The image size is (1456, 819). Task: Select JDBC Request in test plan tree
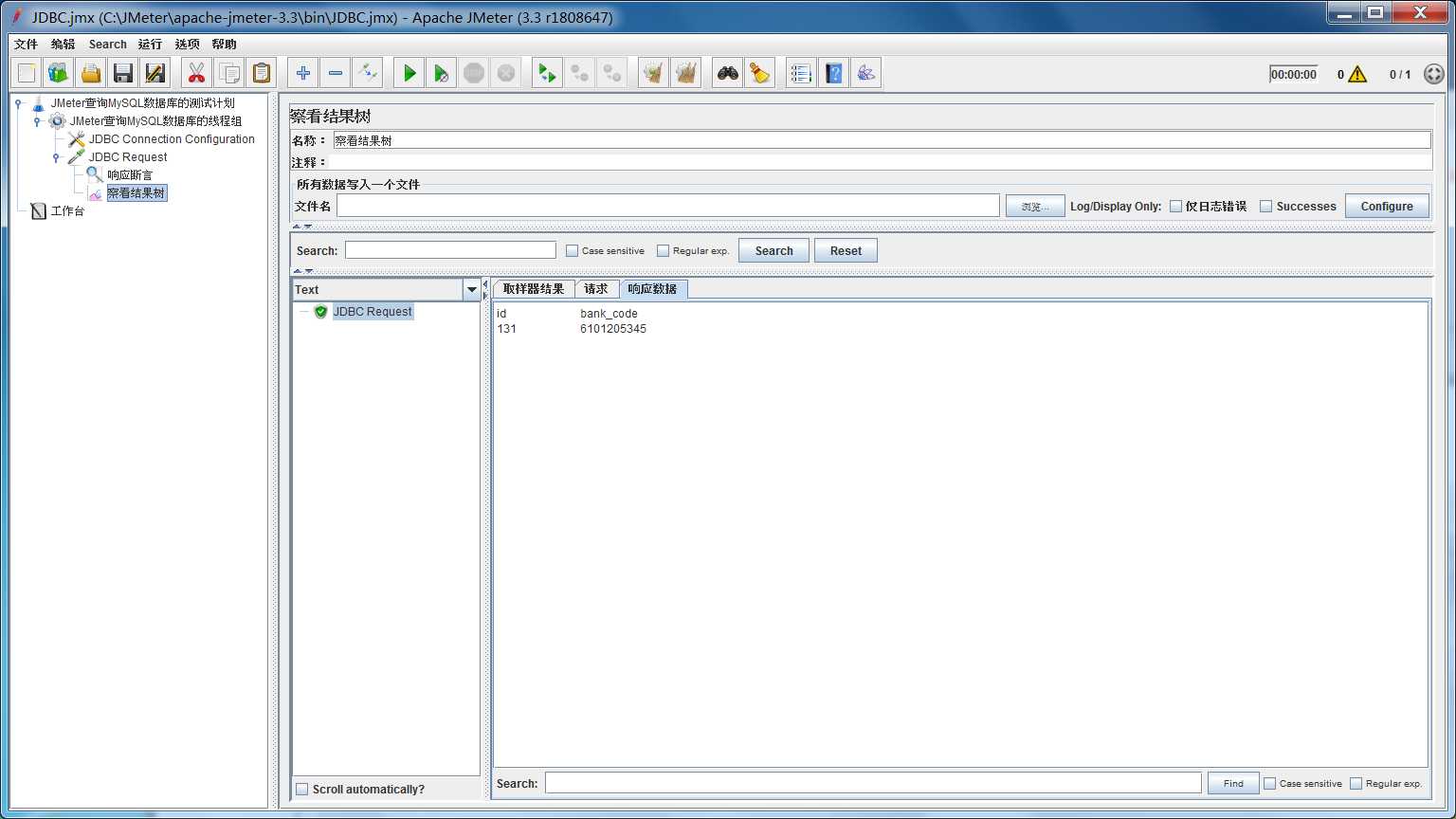click(x=128, y=157)
